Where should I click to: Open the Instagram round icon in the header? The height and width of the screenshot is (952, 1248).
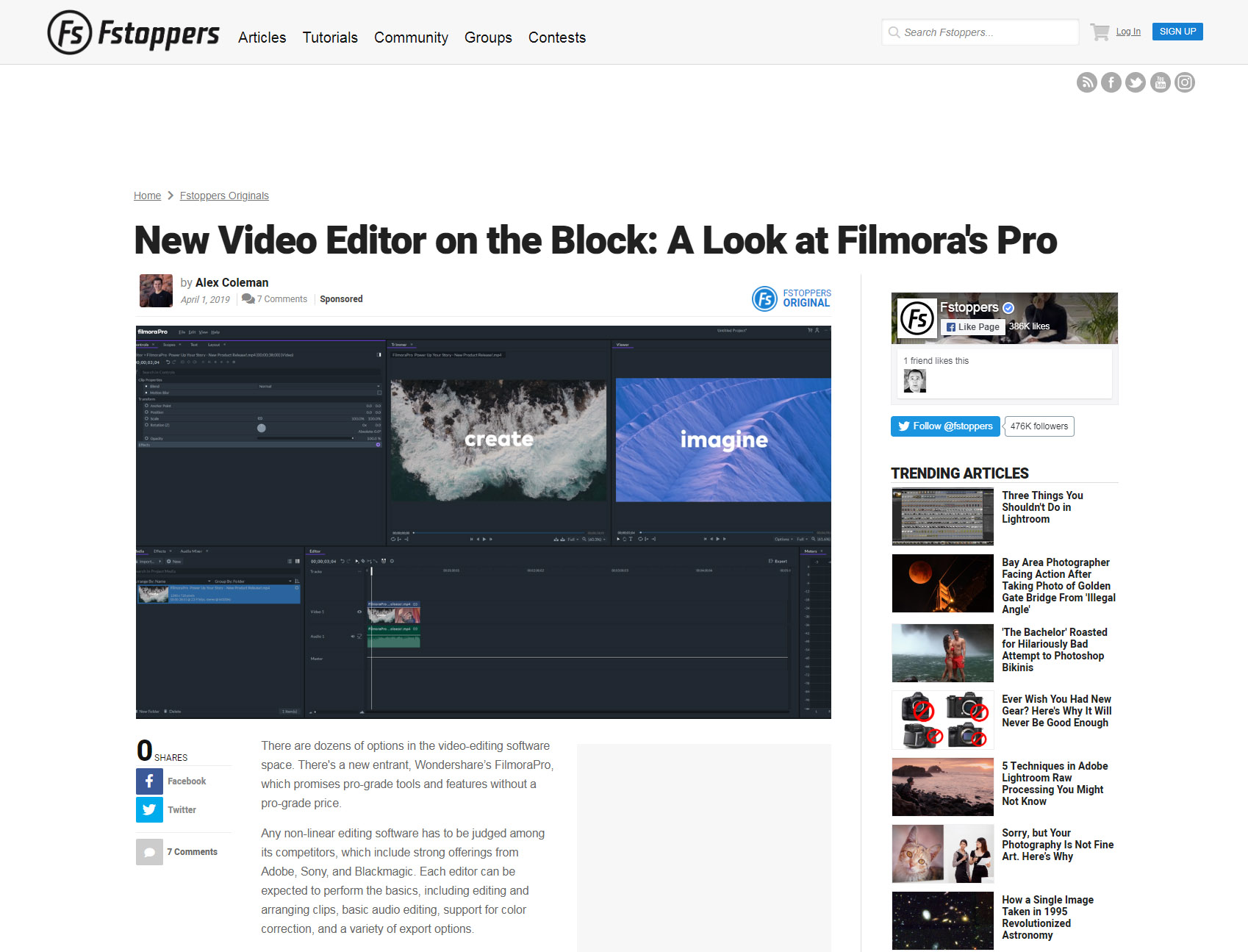tap(1185, 82)
